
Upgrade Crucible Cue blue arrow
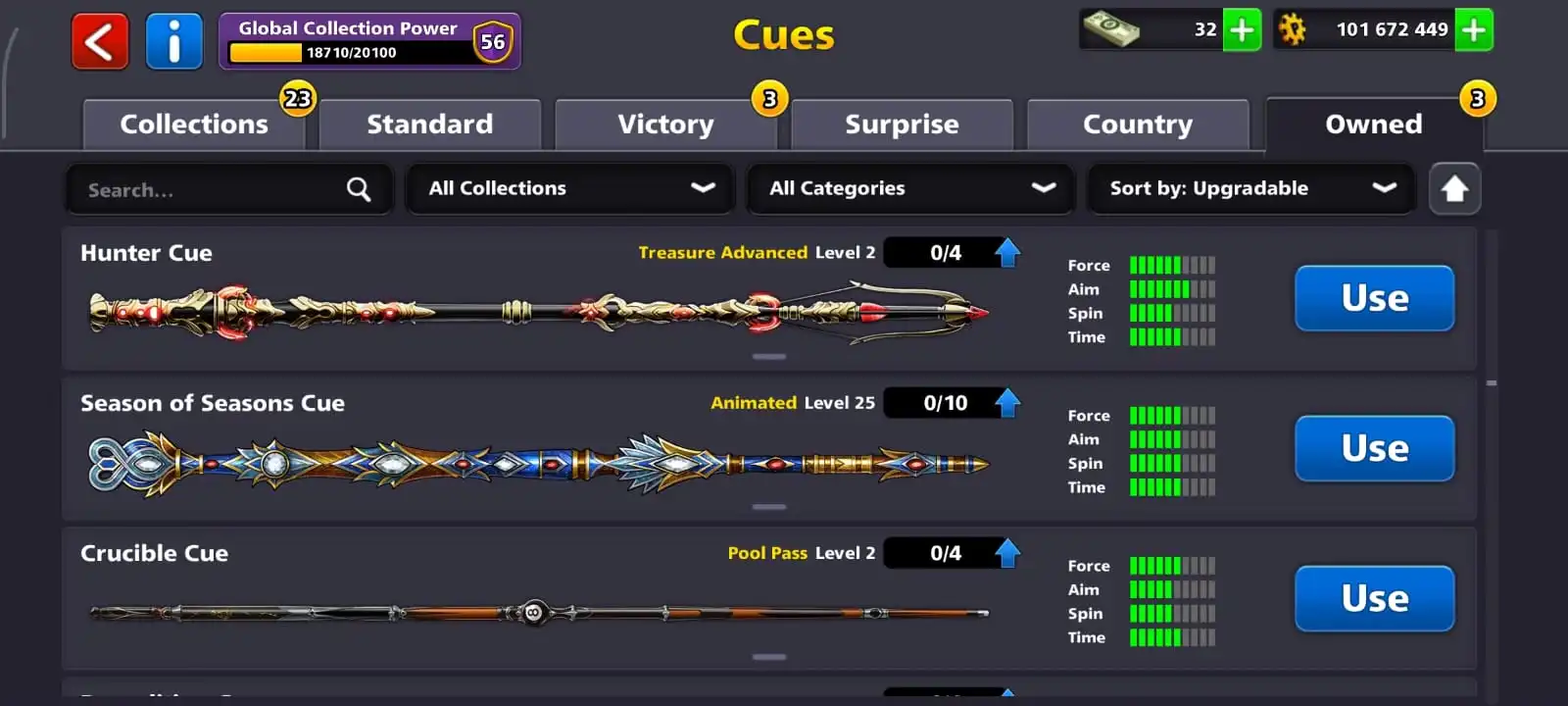click(x=1007, y=553)
